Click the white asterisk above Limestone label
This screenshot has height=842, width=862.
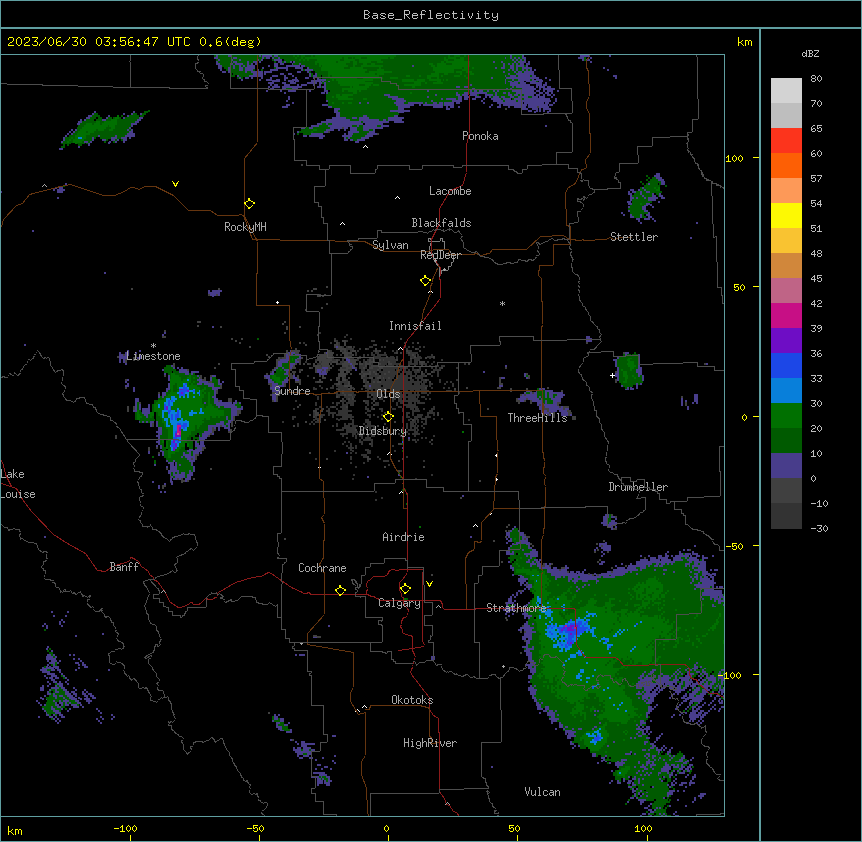153,346
